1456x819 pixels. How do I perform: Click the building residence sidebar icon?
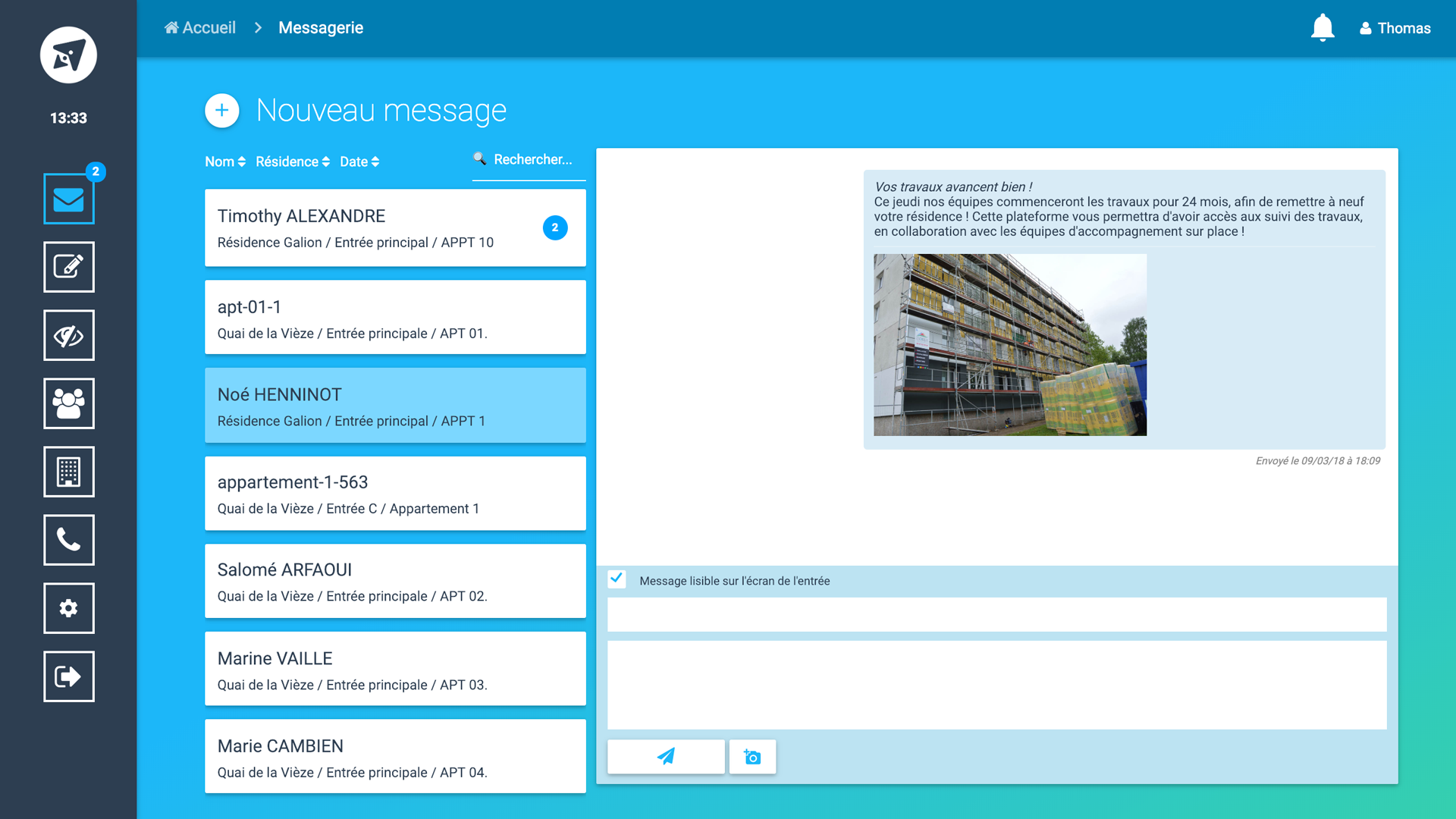coord(68,472)
